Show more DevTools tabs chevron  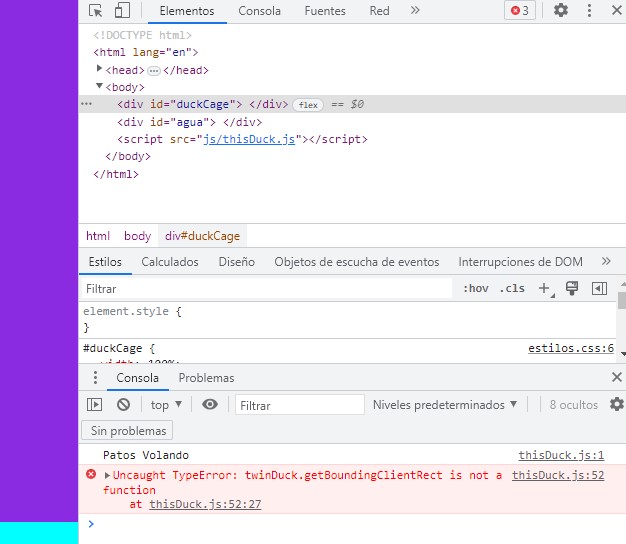pyautogui.click(x=415, y=10)
